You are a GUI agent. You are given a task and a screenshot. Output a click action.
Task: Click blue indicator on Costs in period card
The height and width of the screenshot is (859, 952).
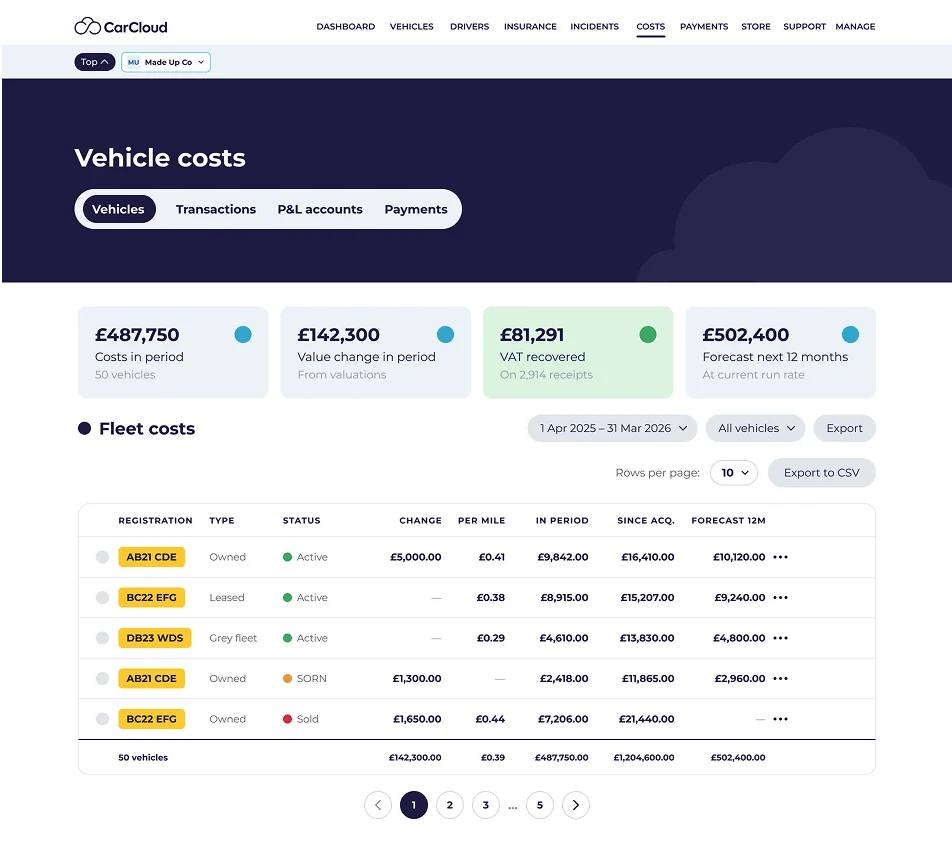tap(243, 334)
